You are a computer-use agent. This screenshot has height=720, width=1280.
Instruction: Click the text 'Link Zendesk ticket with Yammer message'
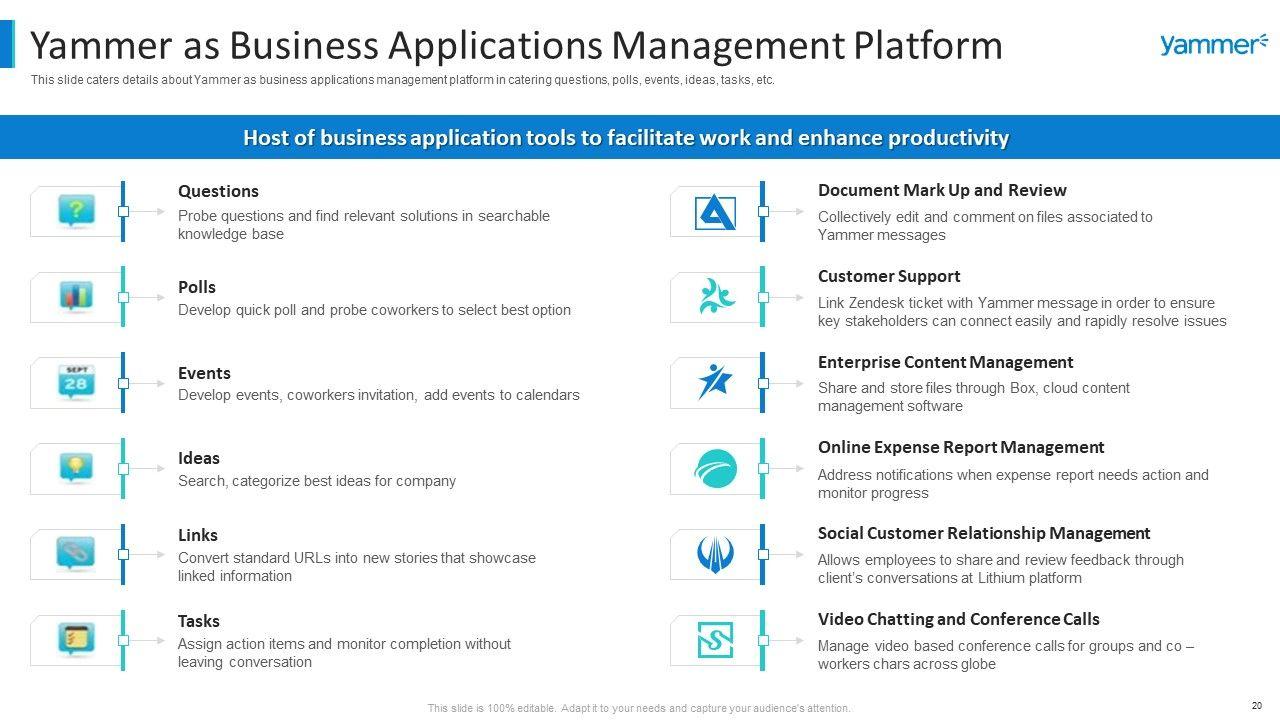(1022, 312)
